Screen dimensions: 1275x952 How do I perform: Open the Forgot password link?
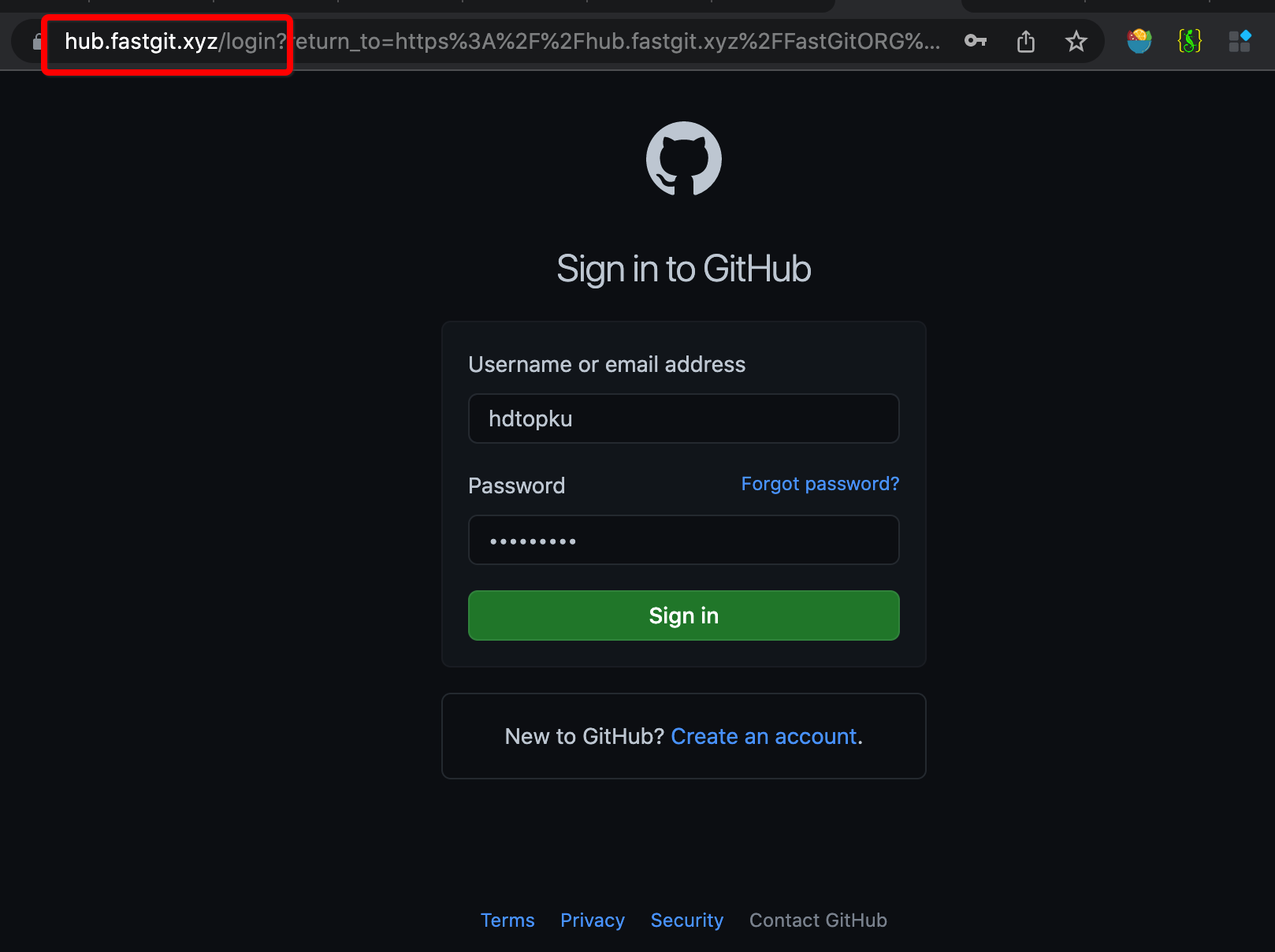coord(820,484)
